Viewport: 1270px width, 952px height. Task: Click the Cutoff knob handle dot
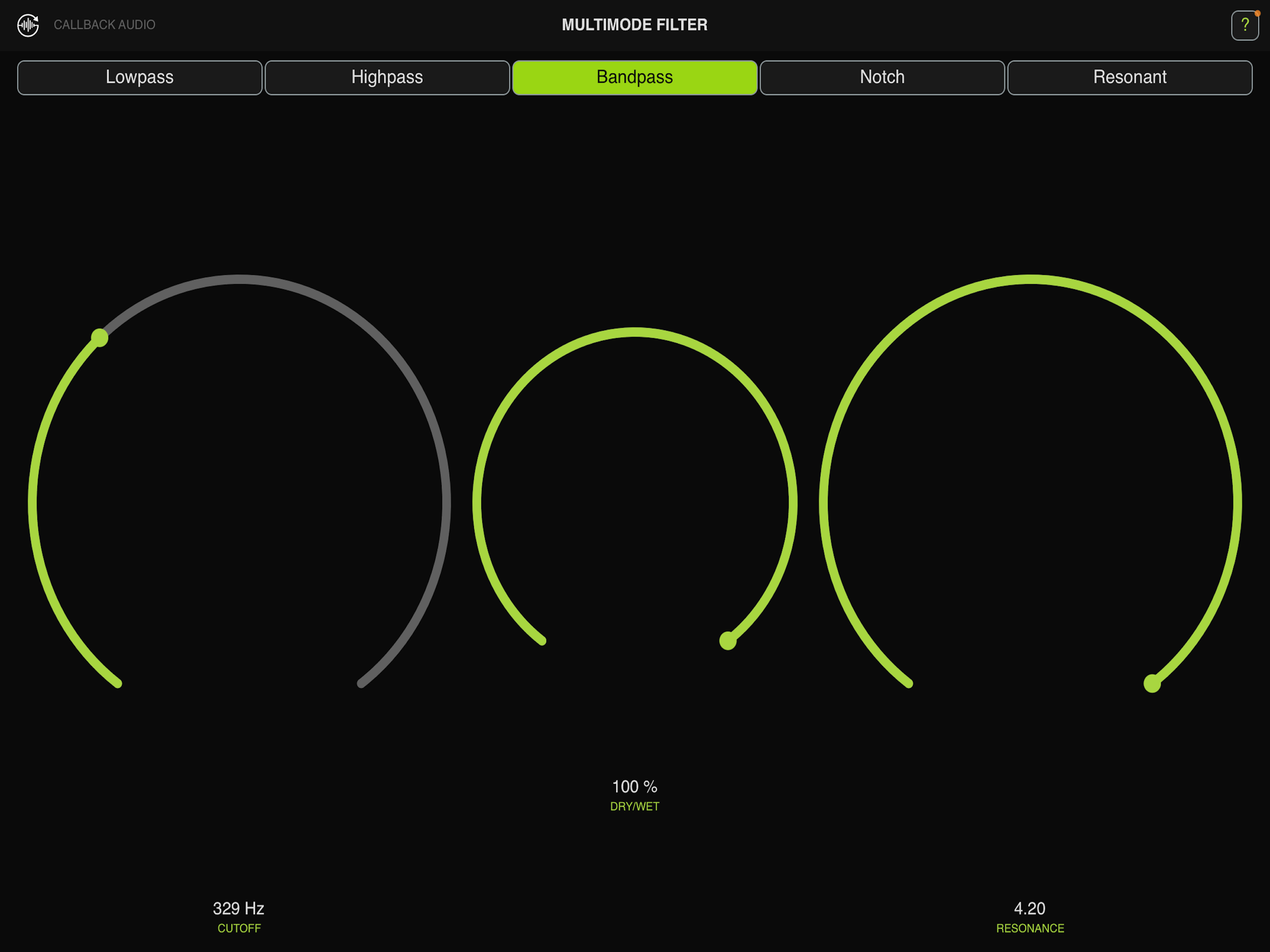(x=100, y=338)
